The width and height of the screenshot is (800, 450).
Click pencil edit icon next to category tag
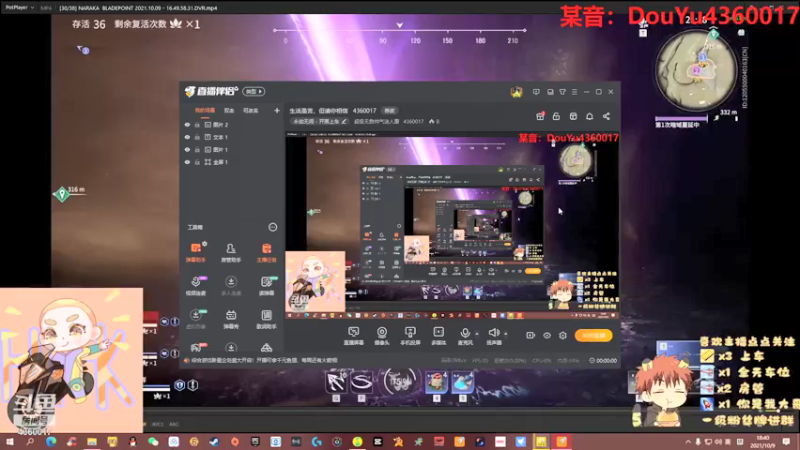pyautogui.click(x=344, y=121)
